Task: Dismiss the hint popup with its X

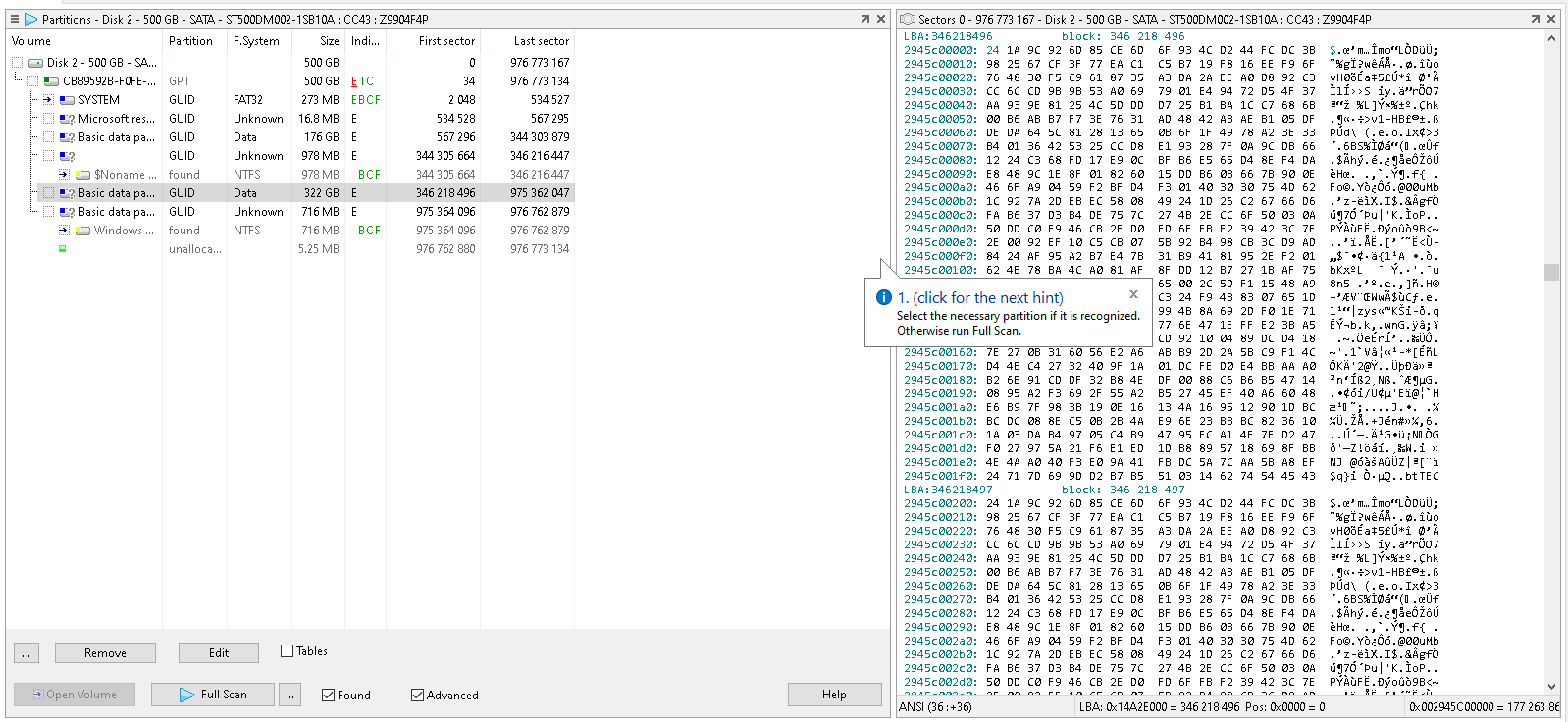Action: pos(1133,294)
